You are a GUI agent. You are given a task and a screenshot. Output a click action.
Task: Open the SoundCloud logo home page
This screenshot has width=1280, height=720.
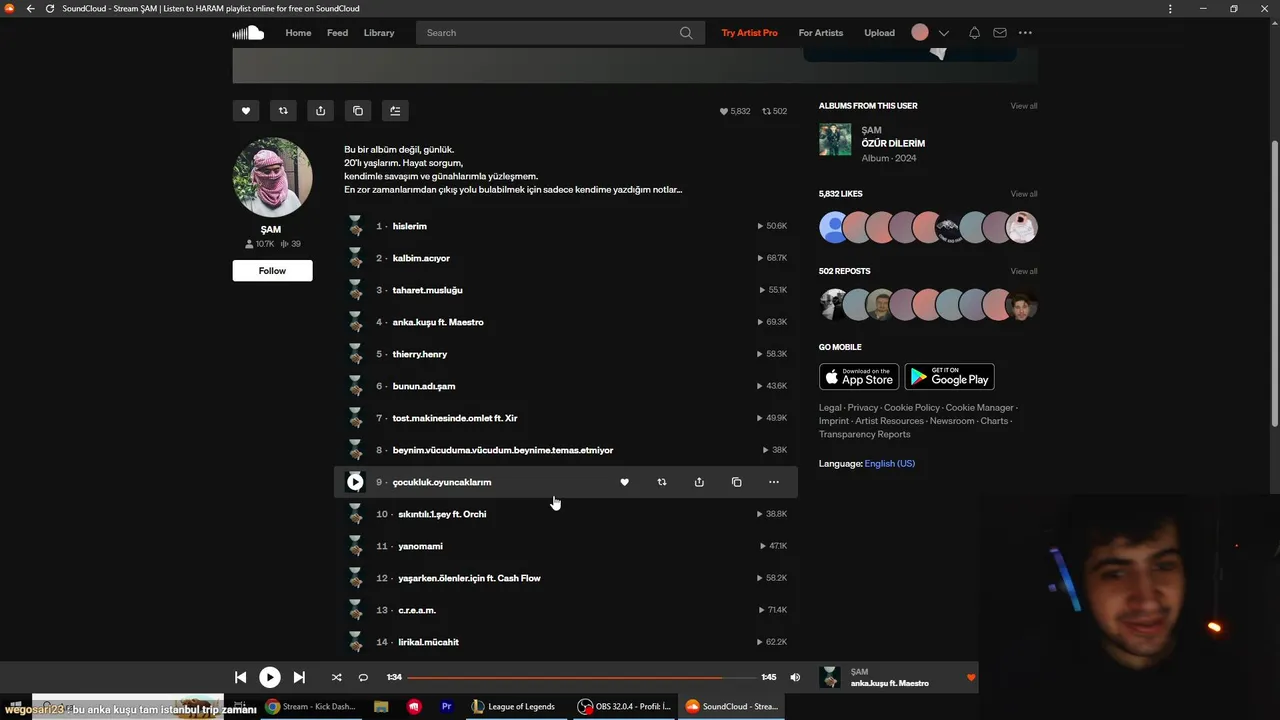[x=248, y=33]
